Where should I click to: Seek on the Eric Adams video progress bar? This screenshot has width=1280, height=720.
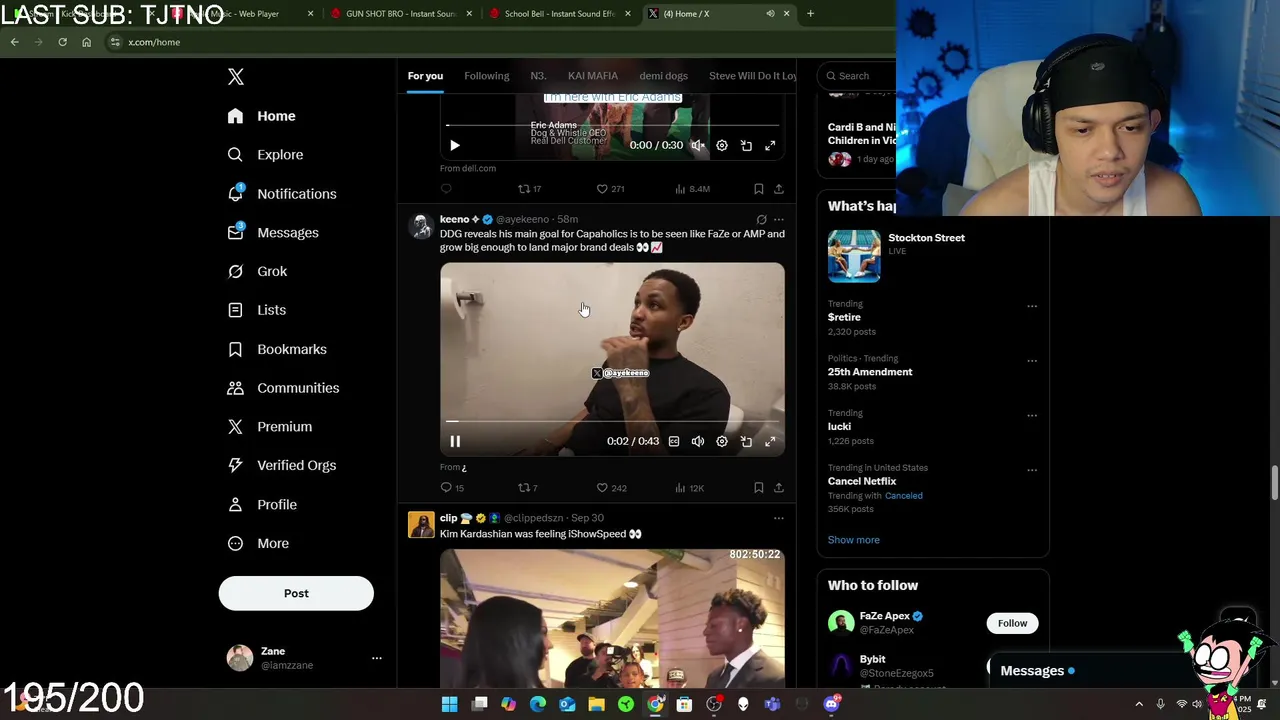tap(612, 126)
